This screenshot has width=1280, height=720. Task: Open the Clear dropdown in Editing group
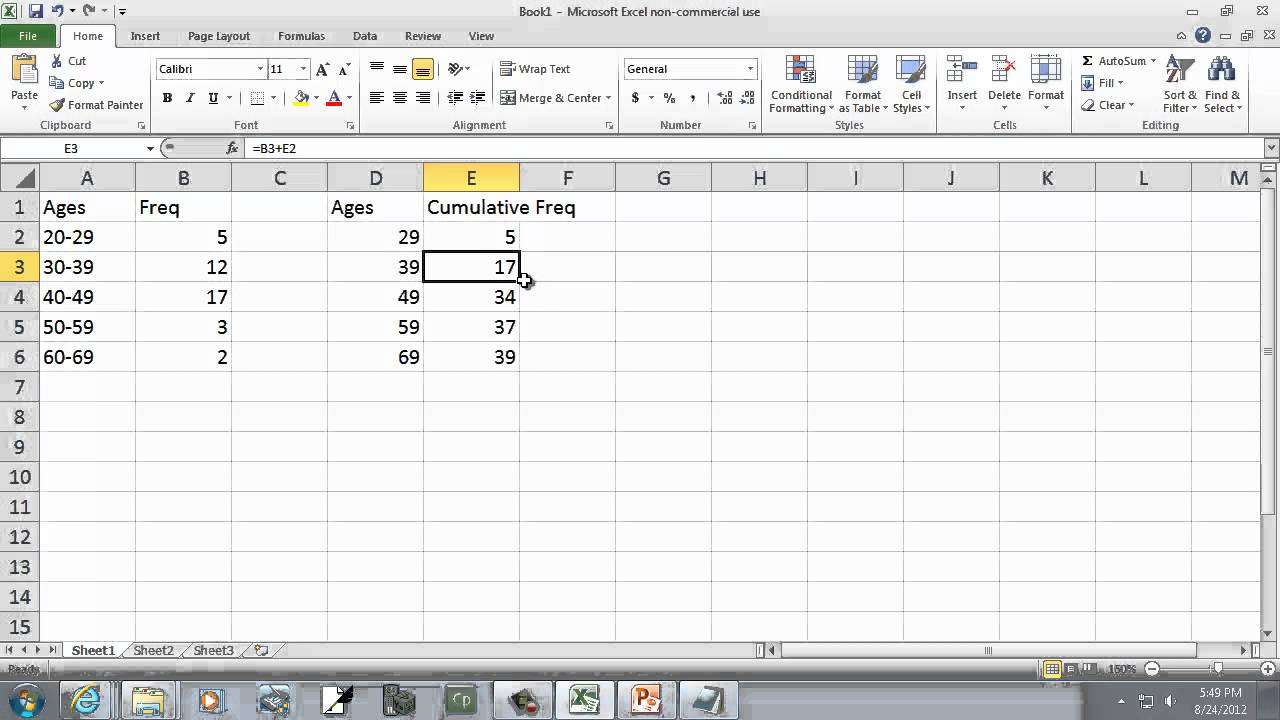1108,105
